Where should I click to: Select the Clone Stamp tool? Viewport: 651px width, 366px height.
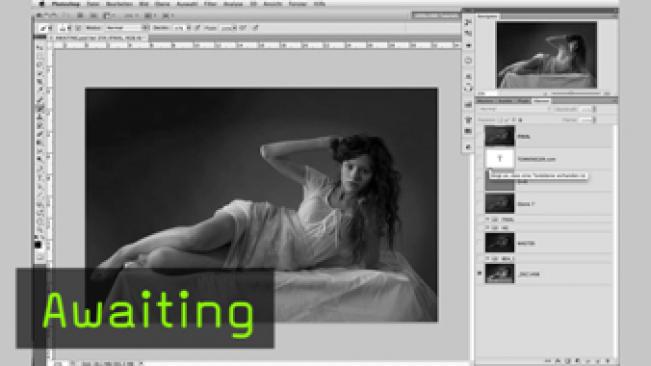point(40,117)
